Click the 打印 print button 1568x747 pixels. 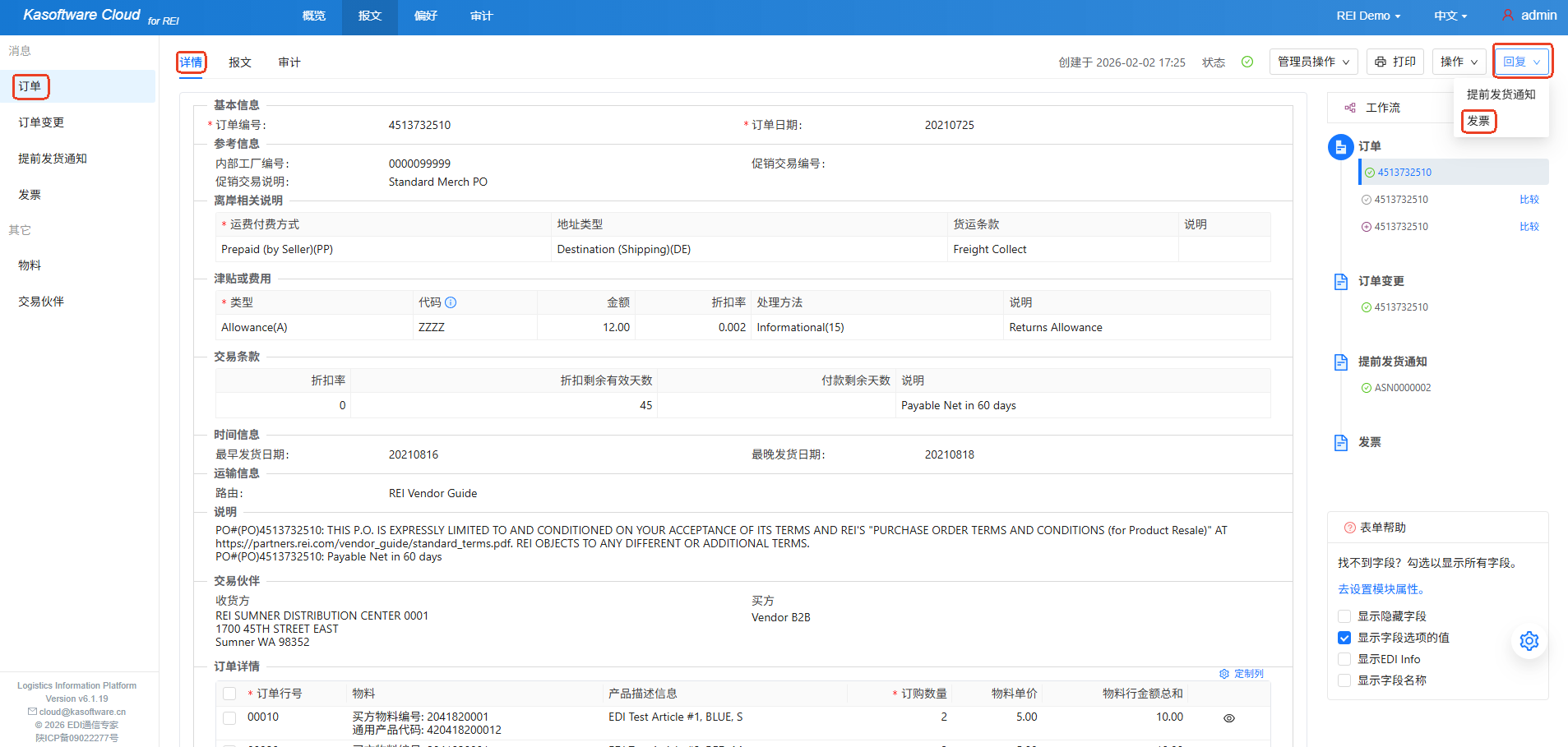[x=1395, y=62]
